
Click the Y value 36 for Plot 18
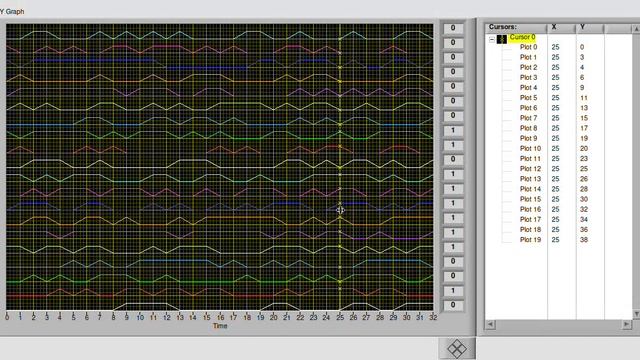pyautogui.click(x=584, y=229)
